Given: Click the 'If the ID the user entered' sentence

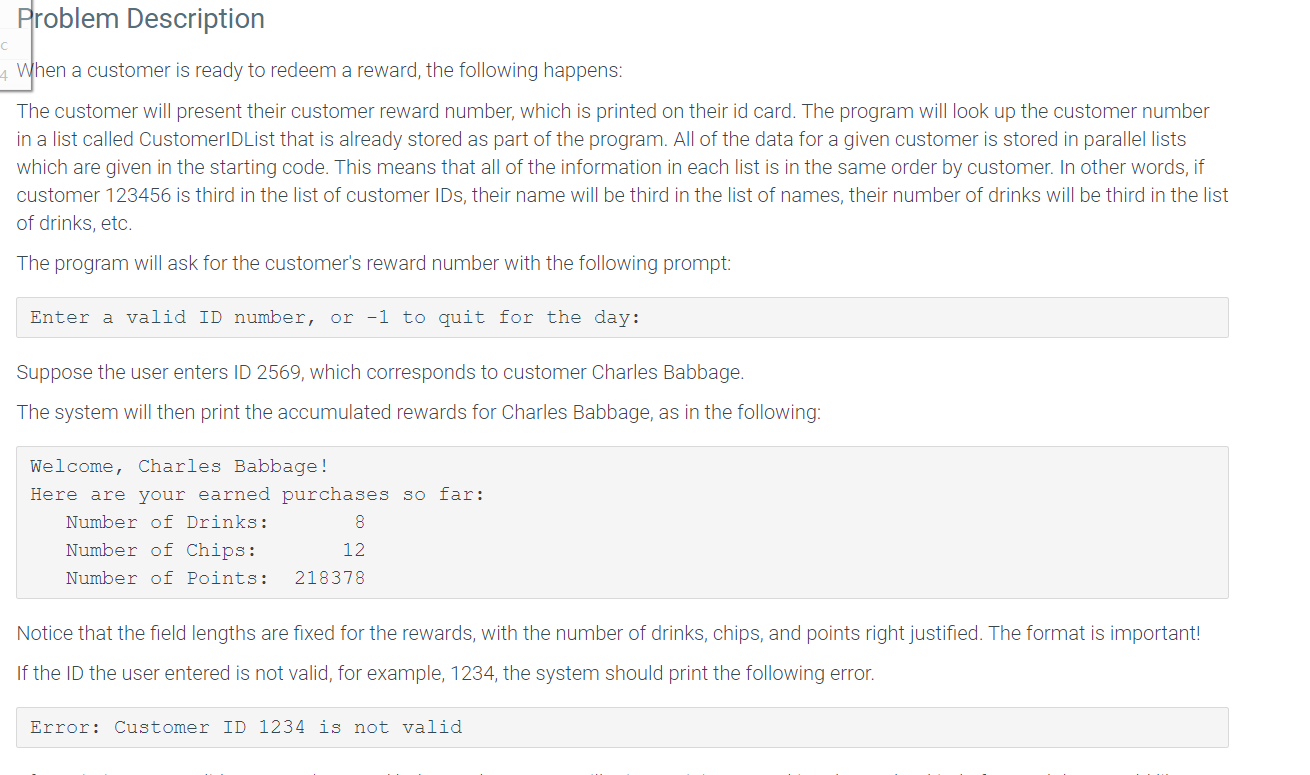Looking at the screenshot, I should tap(446, 673).
